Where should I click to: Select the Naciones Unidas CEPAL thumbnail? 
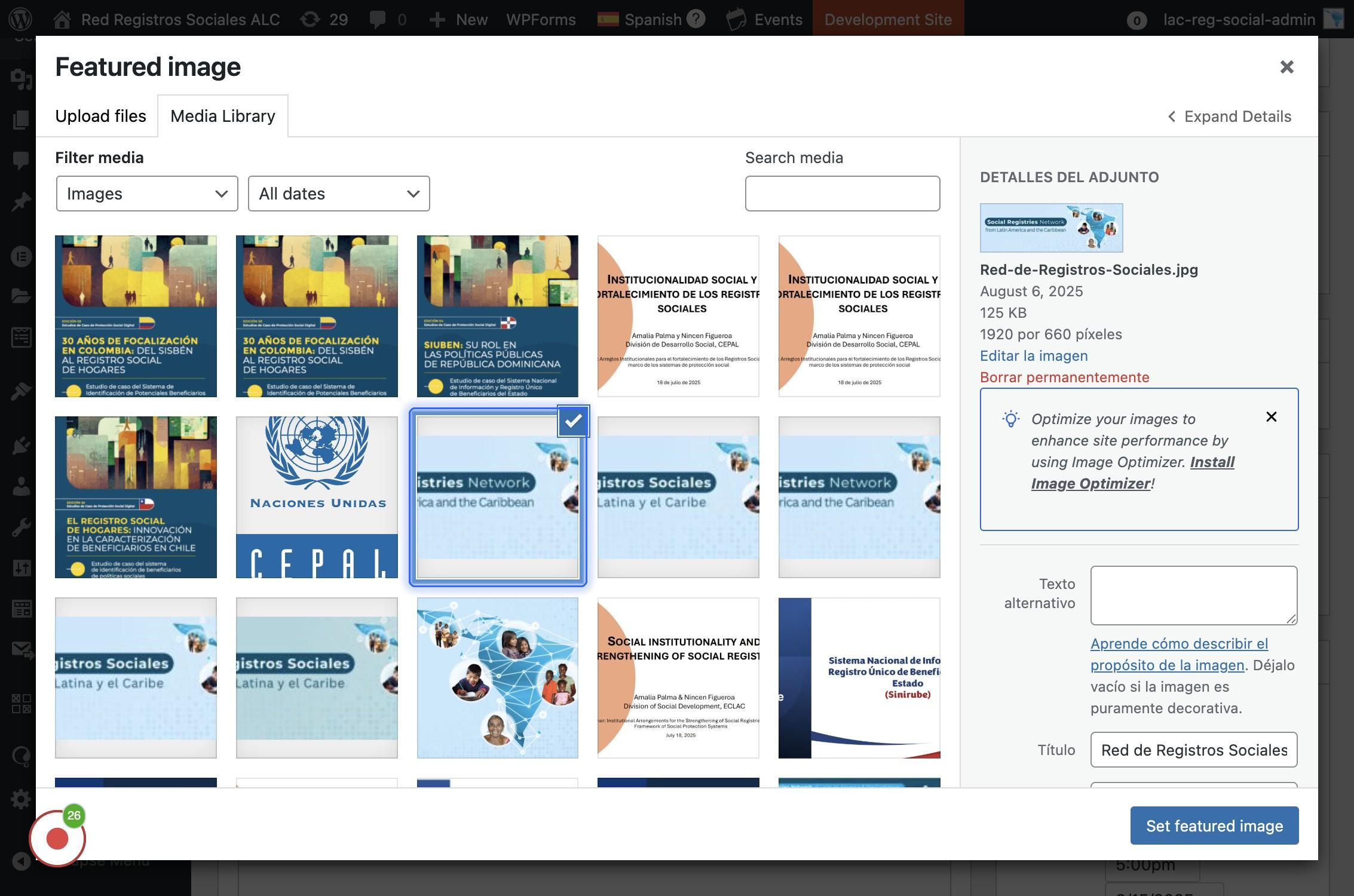[317, 497]
